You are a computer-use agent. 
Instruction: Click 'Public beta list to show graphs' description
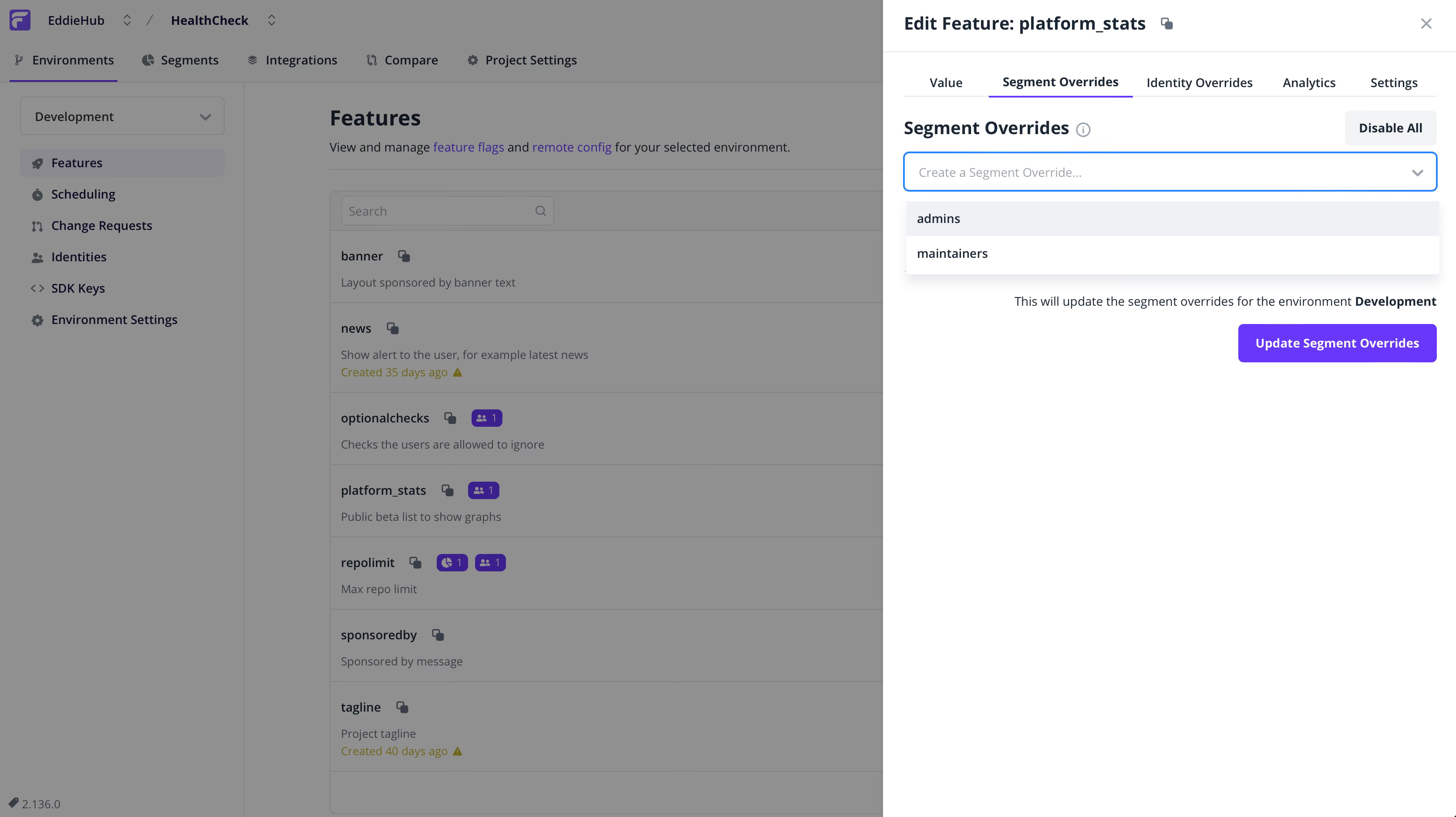tap(421, 517)
